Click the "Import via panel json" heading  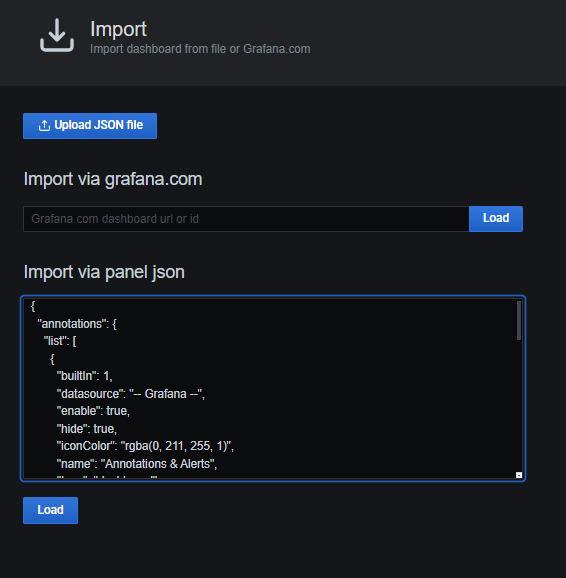click(104, 272)
